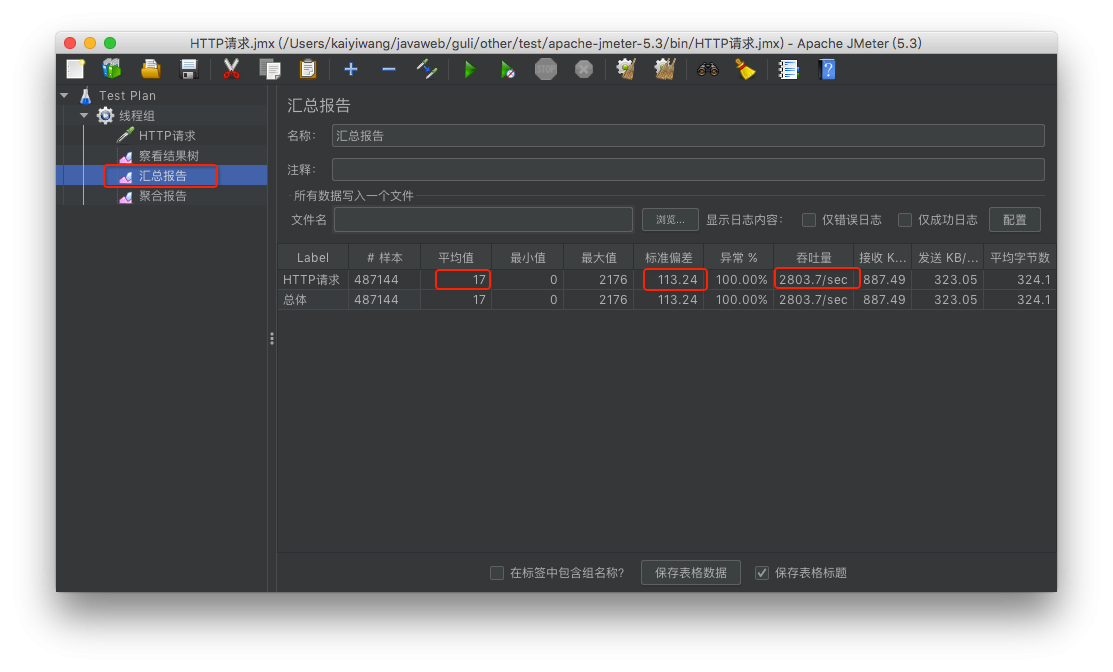
Task: Open the Templates icon in toolbar
Action: (112, 69)
